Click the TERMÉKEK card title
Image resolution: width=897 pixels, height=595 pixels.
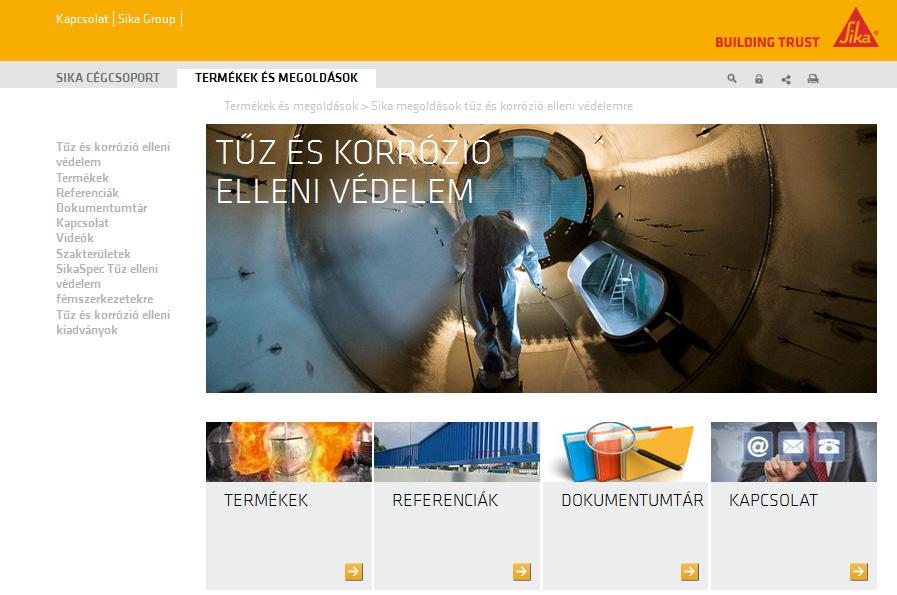(266, 500)
